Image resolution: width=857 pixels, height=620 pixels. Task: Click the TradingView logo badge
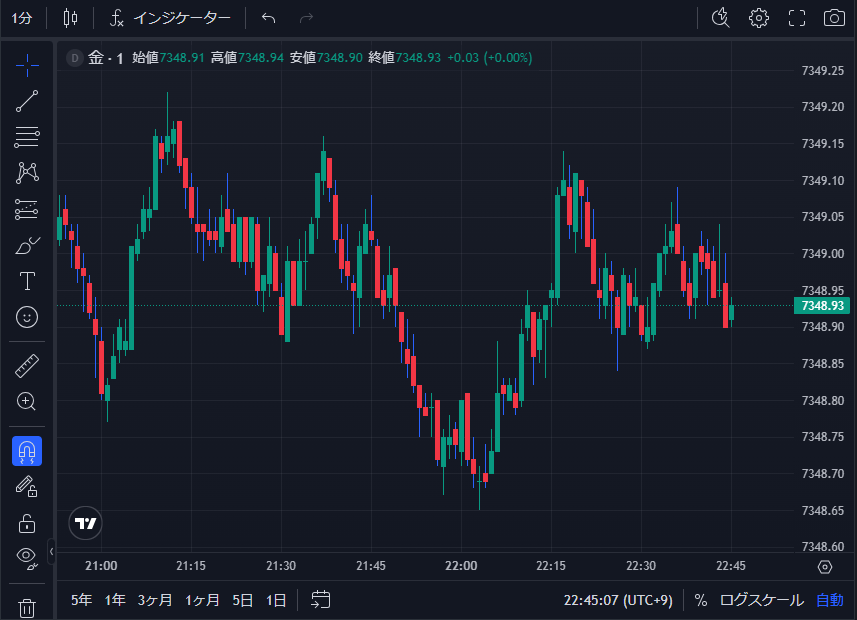(x=85, y=523)
